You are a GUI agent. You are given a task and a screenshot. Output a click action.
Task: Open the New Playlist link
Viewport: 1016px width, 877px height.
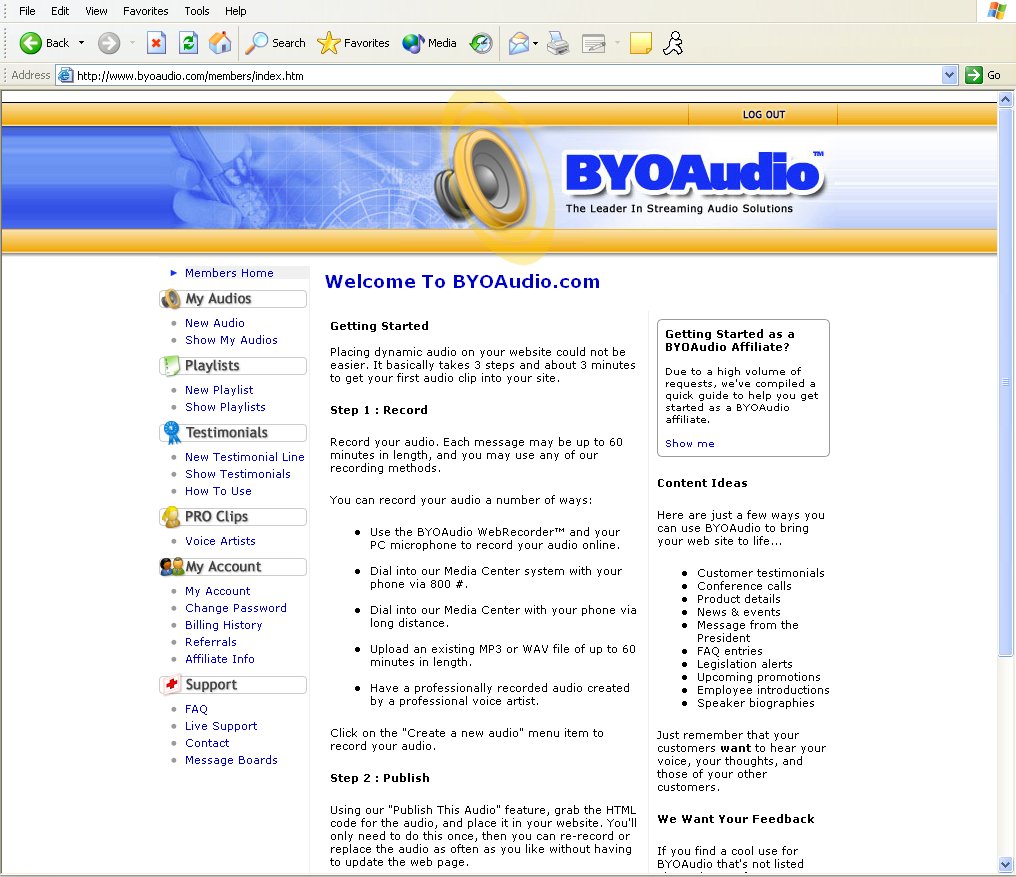click(219, 390)
